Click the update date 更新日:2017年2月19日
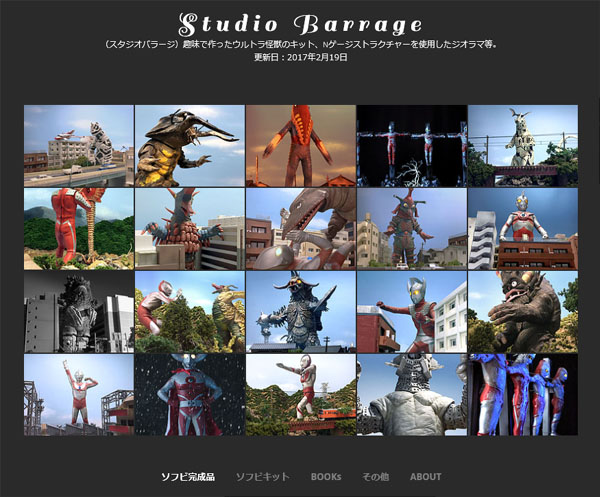 (301, 57)
